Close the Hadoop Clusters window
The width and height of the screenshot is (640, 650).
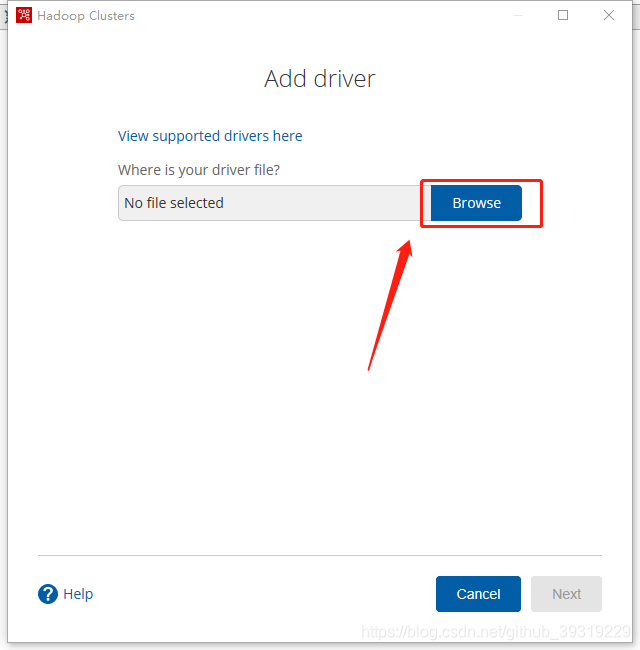609,15
